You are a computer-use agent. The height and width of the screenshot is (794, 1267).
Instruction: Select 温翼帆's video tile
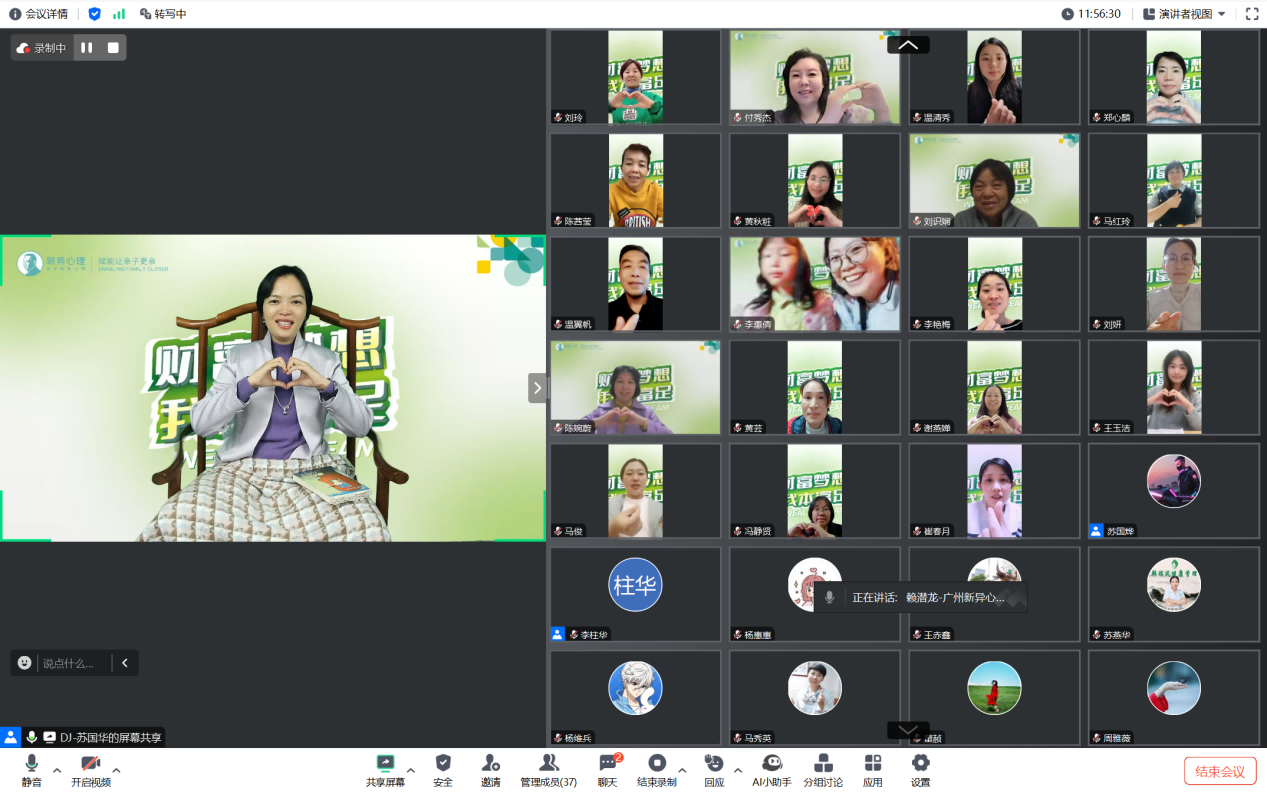click(635, 284)
